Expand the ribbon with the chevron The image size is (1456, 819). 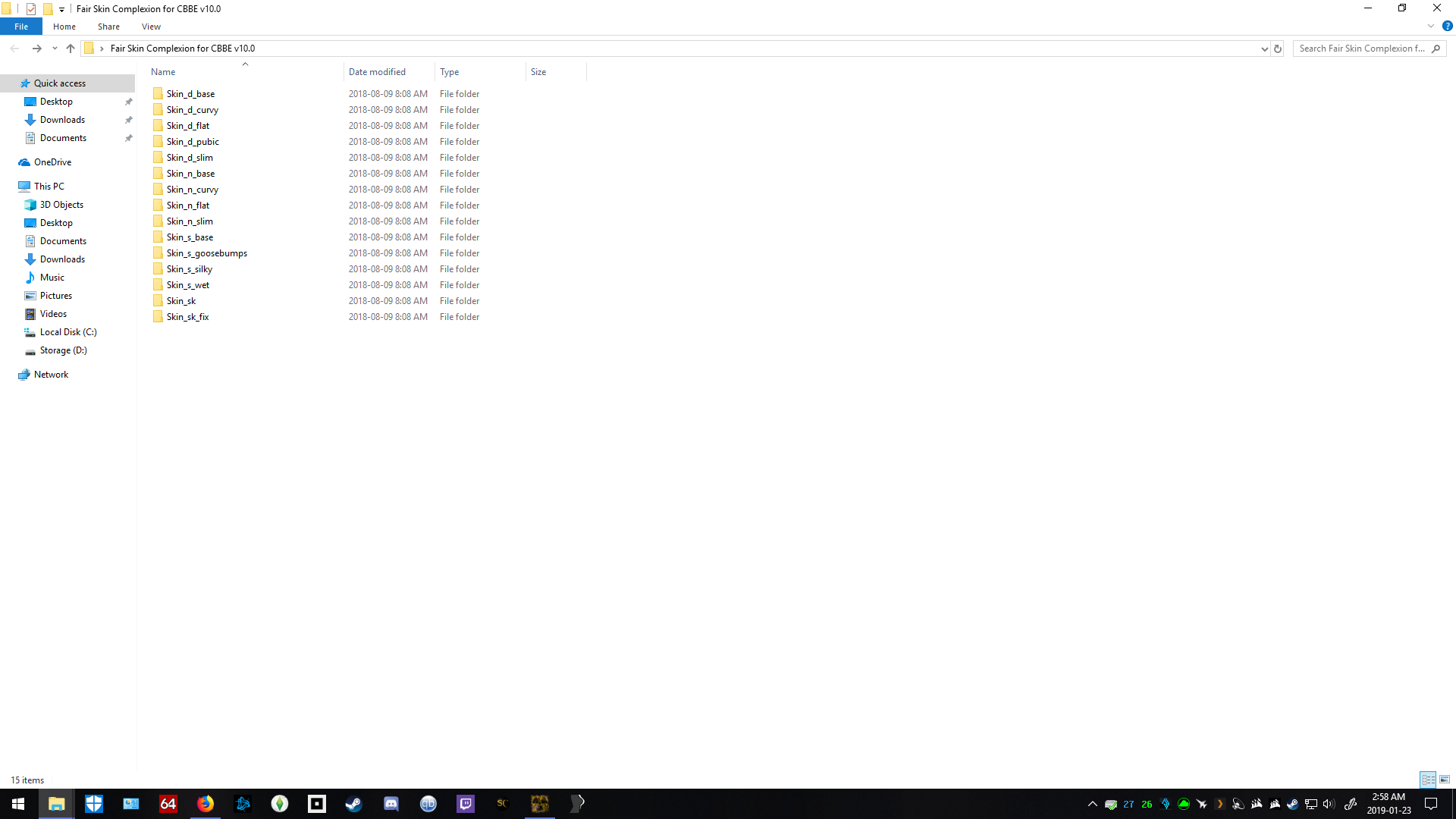(1431, 26)
